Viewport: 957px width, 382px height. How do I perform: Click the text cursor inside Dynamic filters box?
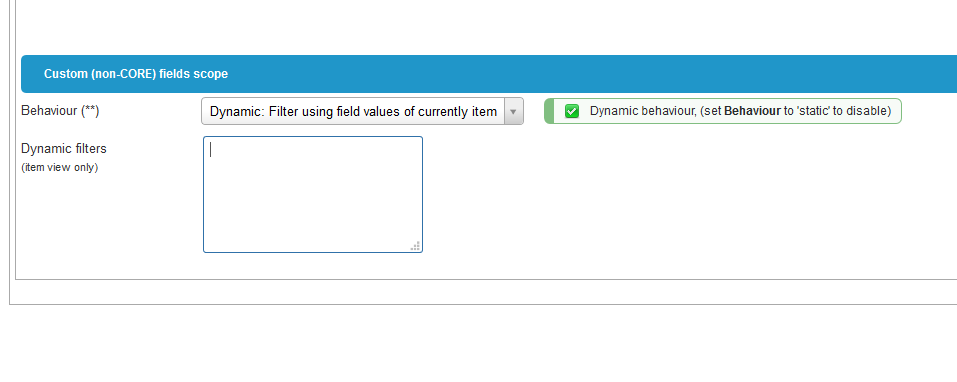(211, 150)
